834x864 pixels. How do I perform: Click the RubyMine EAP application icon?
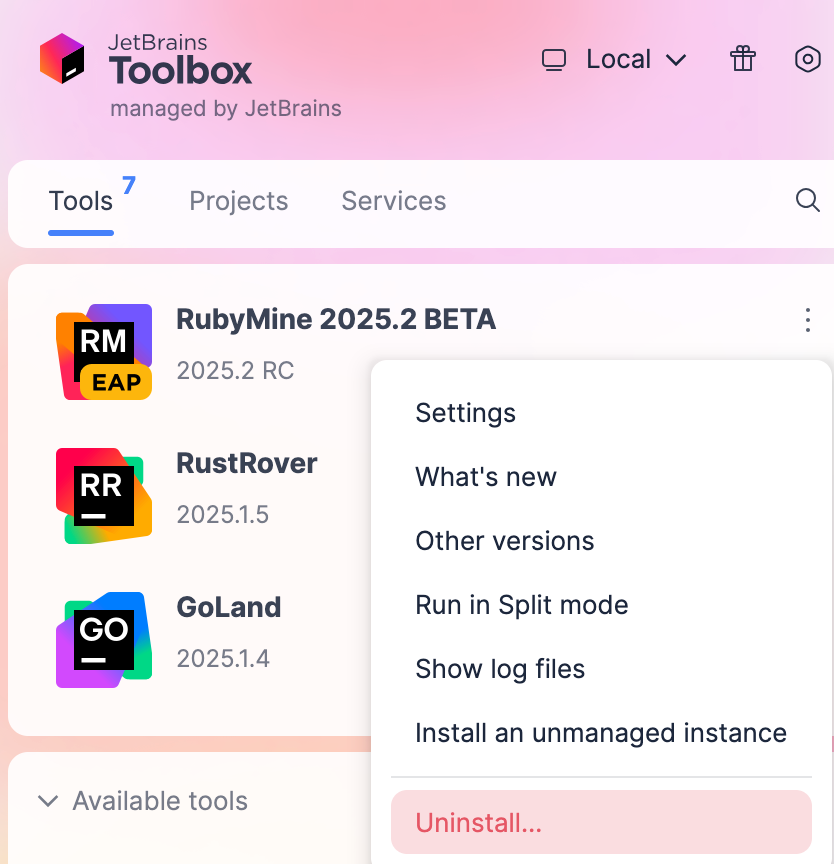[104, 352]
